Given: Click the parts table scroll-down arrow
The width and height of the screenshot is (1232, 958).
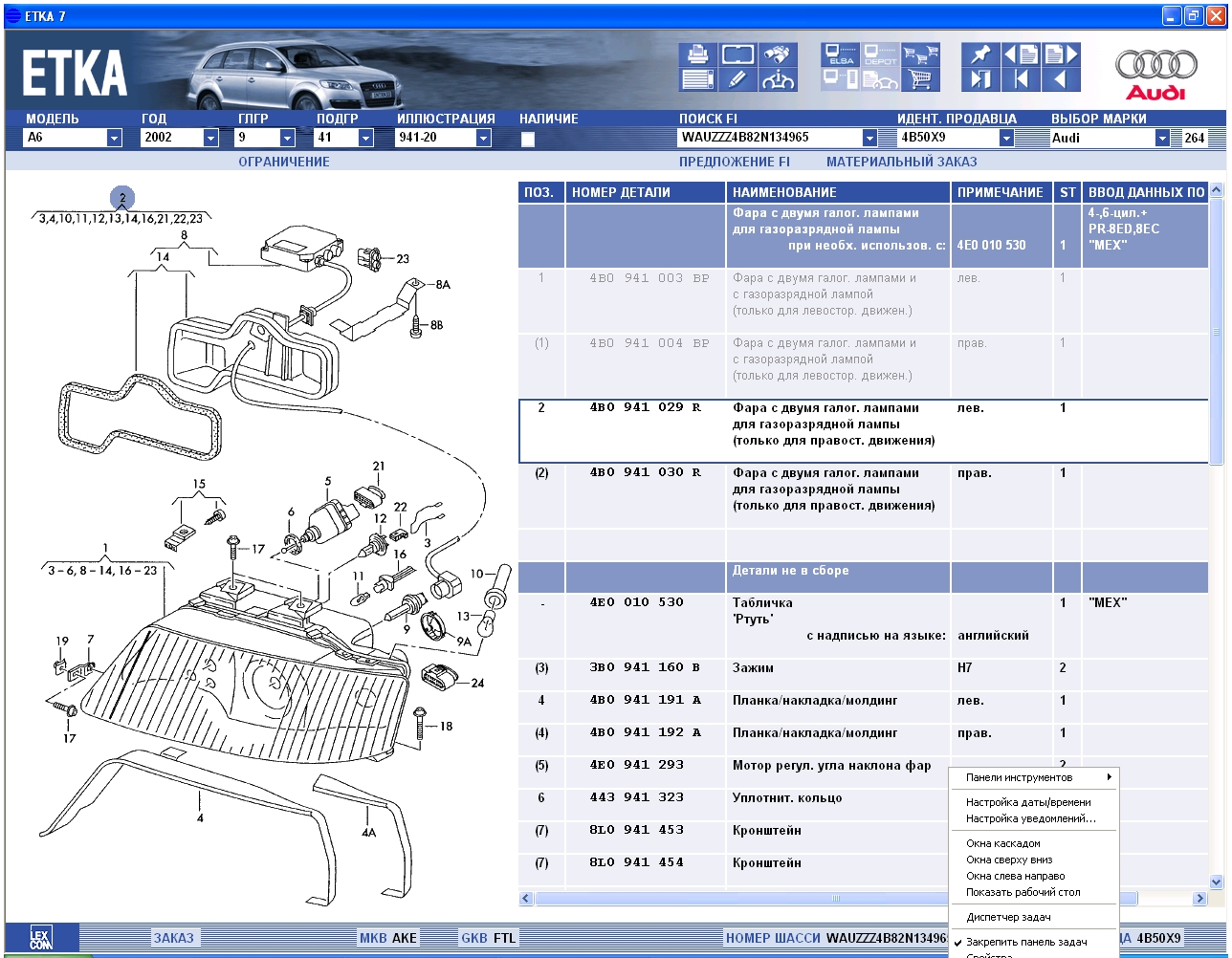Looking at the screenshot, I should [x=1217, y=882].
